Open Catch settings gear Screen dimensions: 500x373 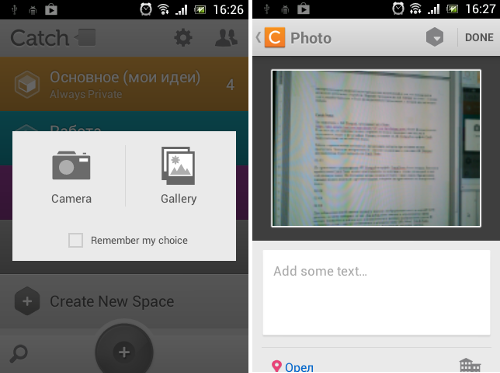click(183, 38)
